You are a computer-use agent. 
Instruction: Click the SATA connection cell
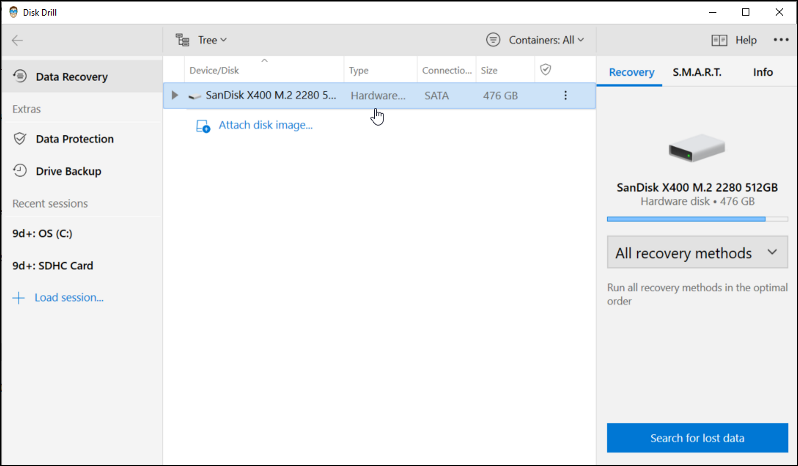[437, 95]
